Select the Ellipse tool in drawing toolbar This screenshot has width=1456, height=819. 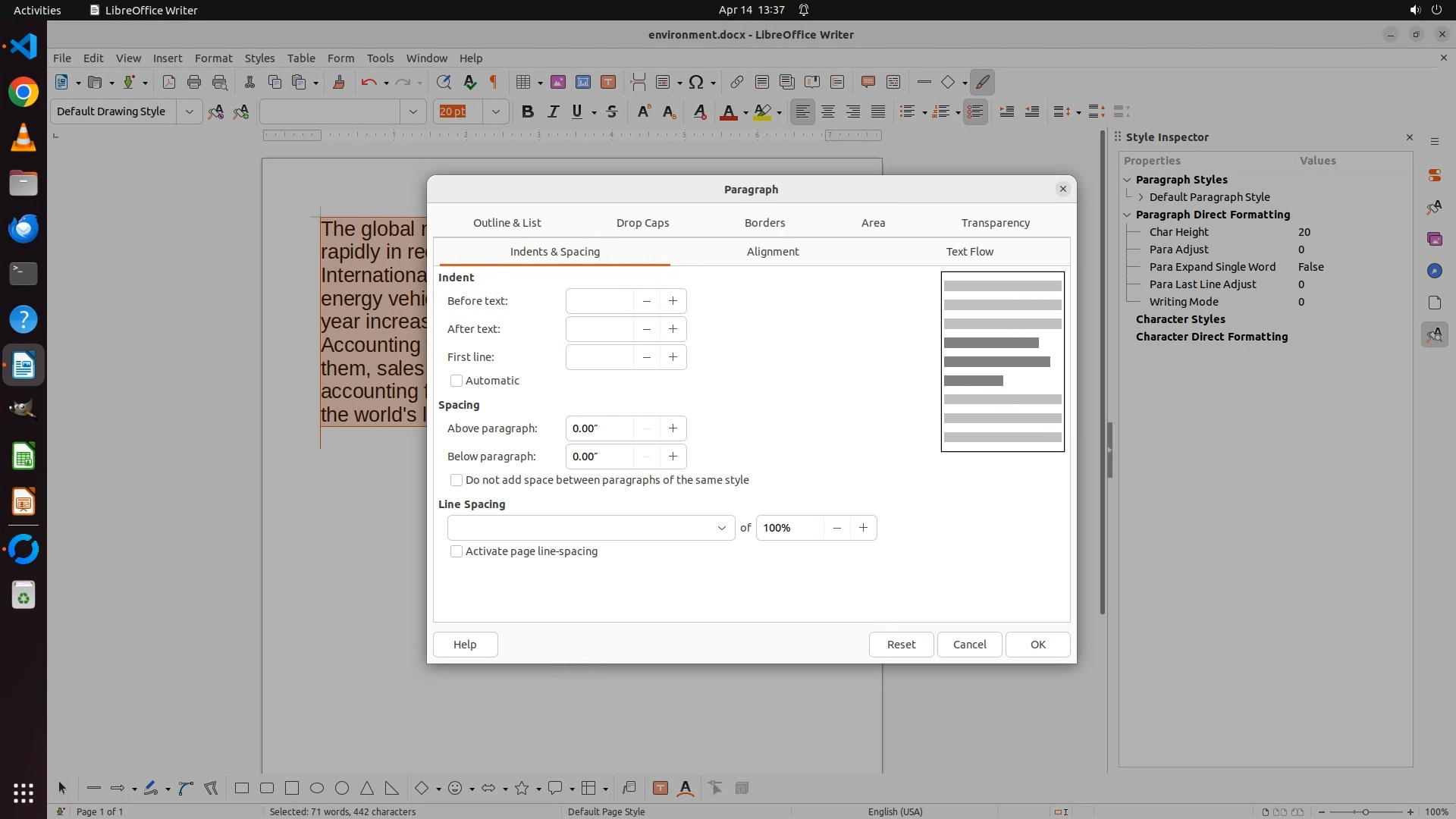coord(317,788)
